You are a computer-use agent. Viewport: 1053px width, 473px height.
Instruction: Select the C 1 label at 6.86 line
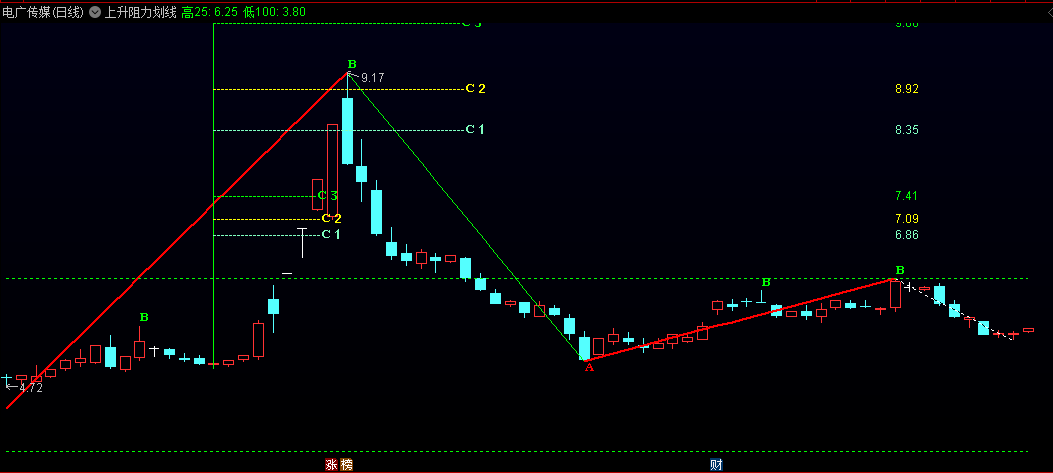(331, 234)
